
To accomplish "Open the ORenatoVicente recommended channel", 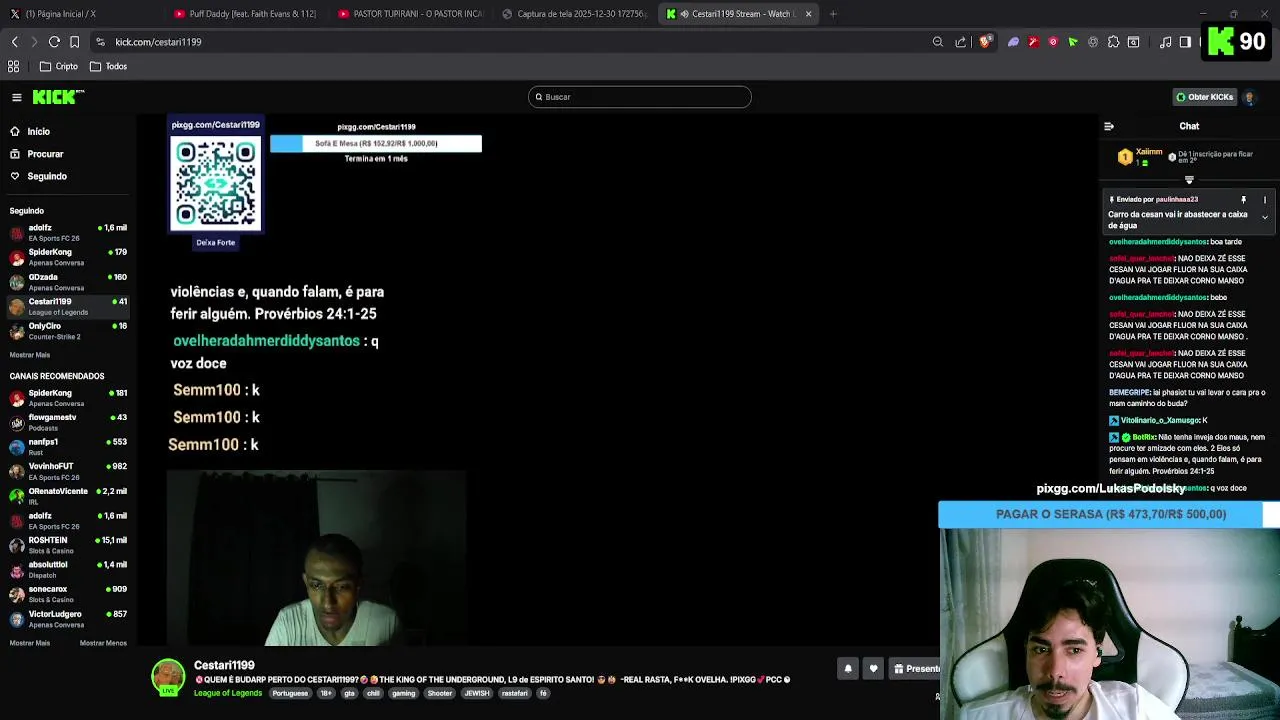I will [x=68, y=496].
